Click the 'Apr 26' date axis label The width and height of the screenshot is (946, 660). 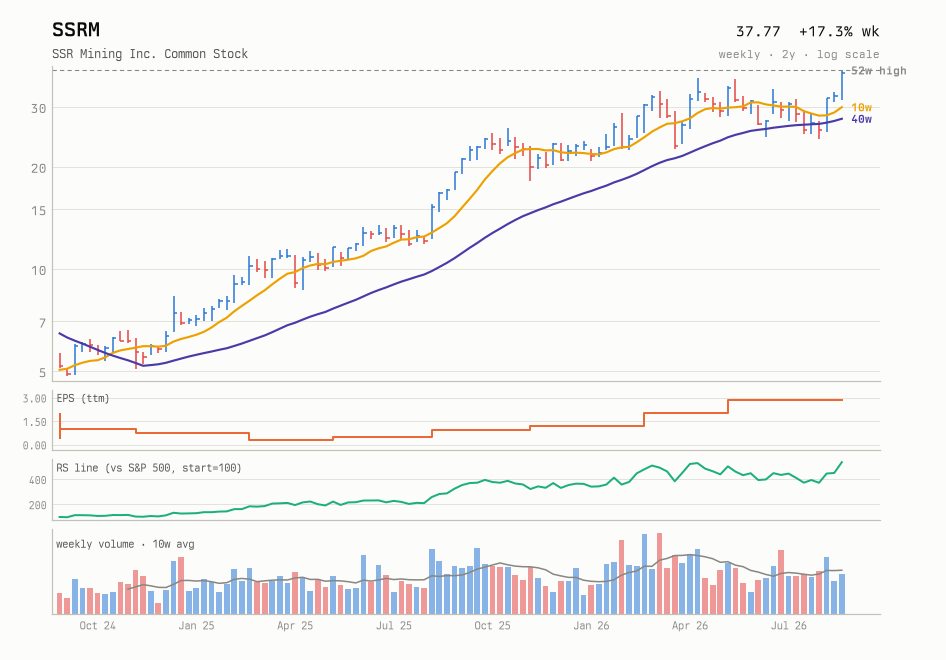point(690,626)
